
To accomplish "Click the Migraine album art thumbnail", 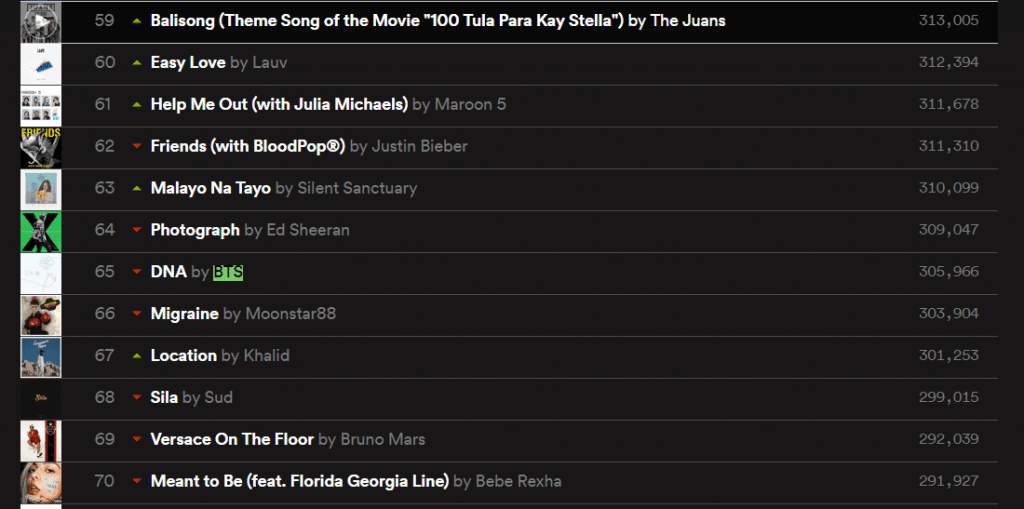I will click(x=41, y=315).
